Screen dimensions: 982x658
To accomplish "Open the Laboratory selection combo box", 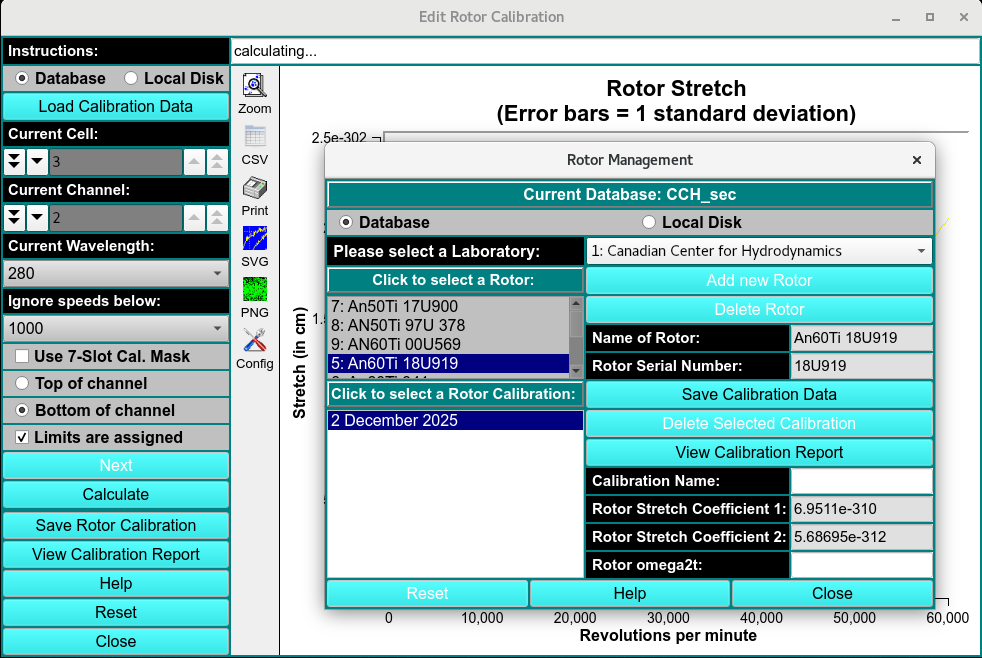I will pos(758,251).
